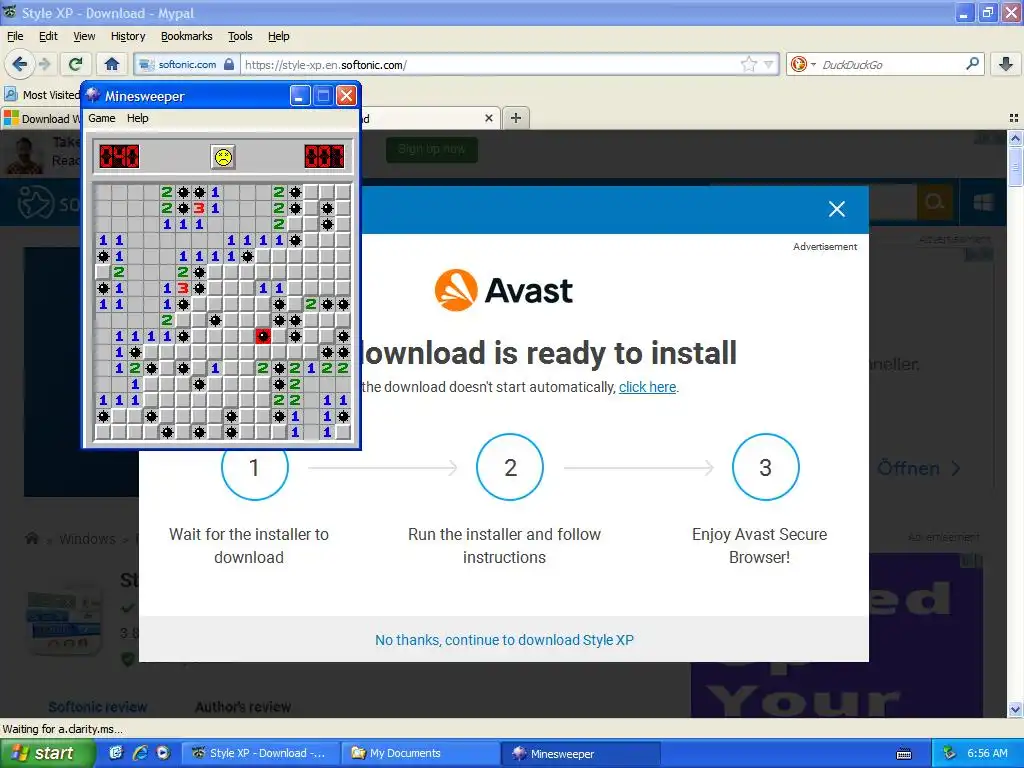Open the DuckDuckGo search engine dropdown
This screenshot has height=768, width=1024.
[x=803, y=65]
